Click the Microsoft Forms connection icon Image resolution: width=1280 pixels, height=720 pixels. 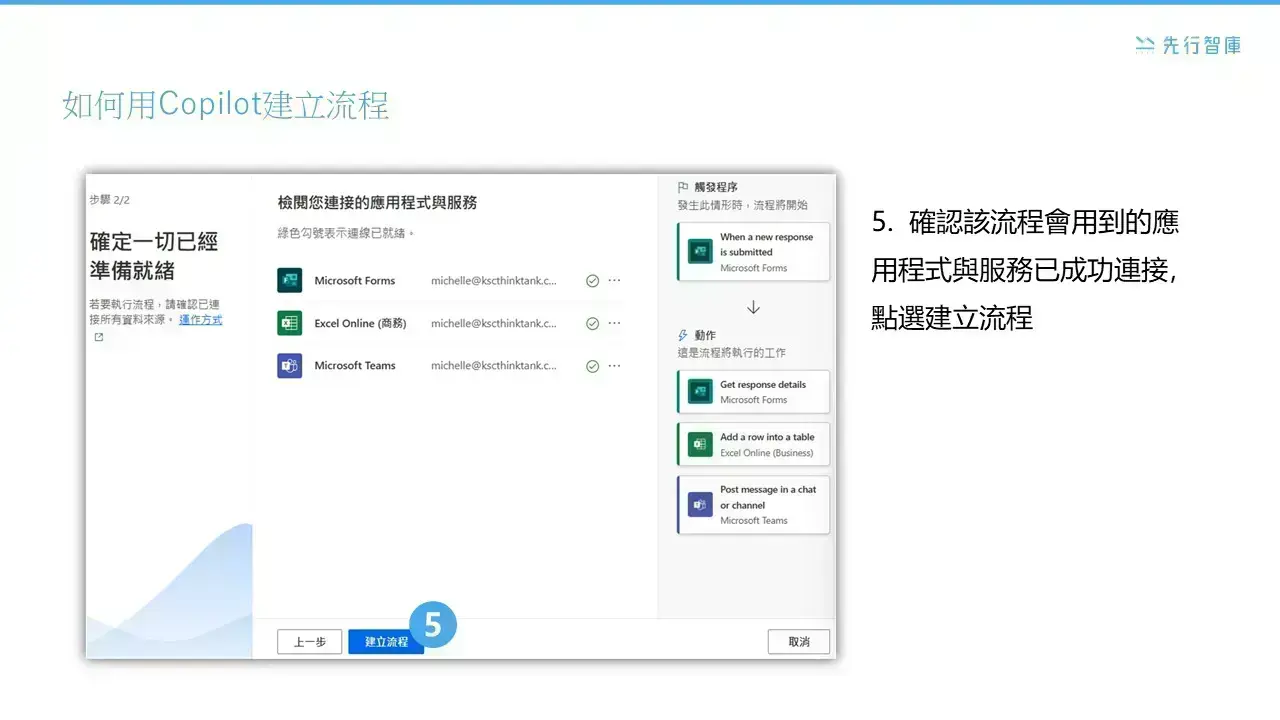289,281
